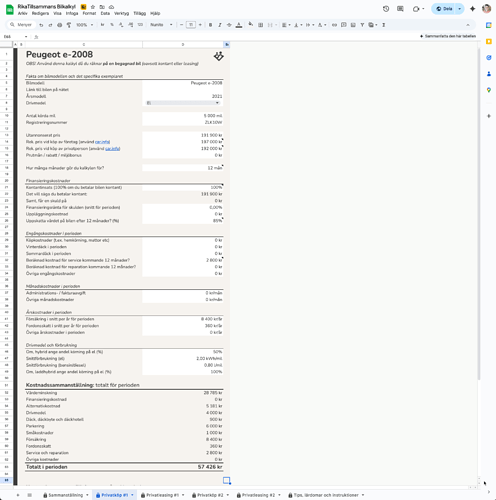Open the Drivmedel dropdown in the sheet
496x500 pixels.
[183, 103]
